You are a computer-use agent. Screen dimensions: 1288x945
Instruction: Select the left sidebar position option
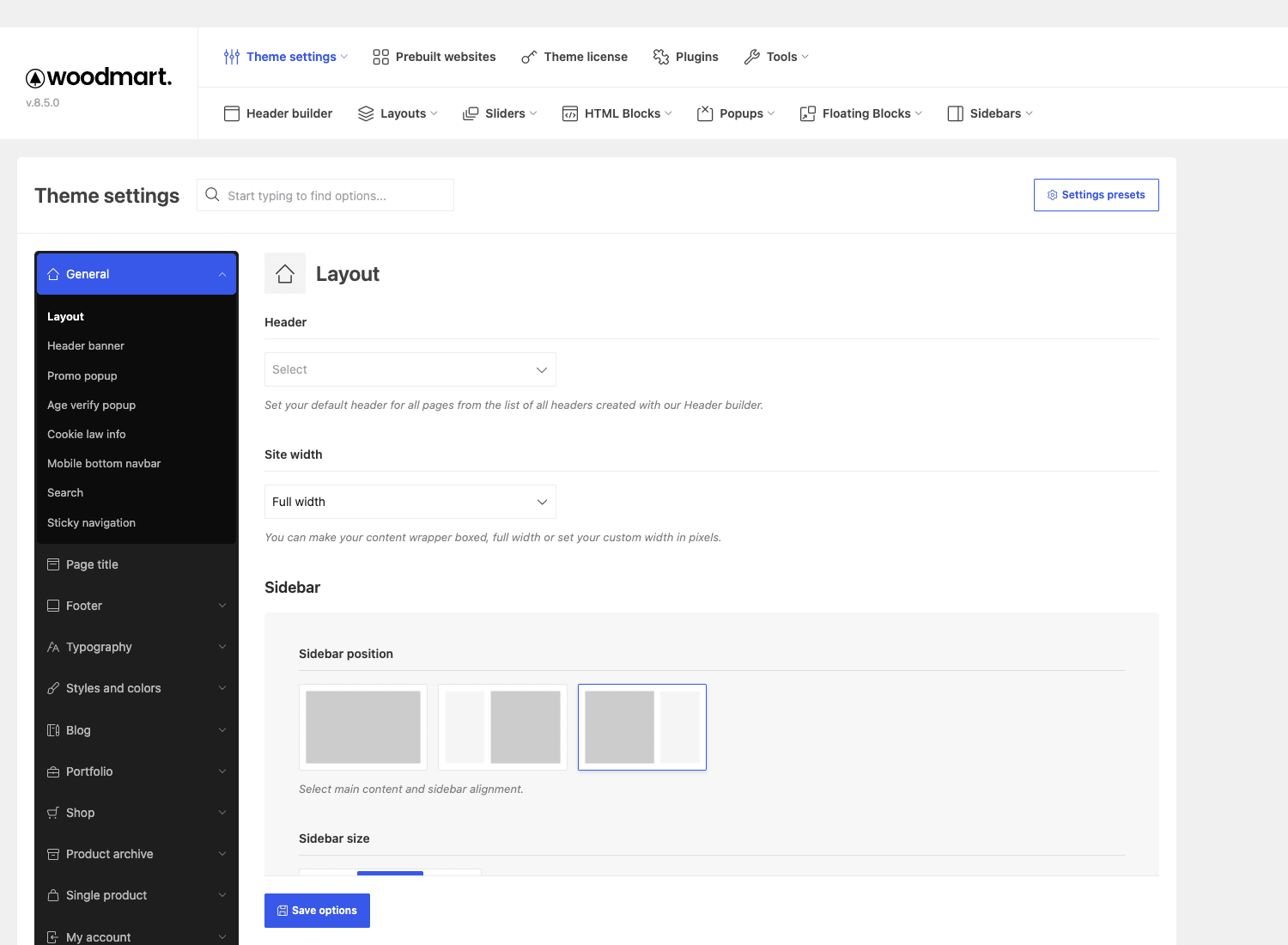click(502, 727)
